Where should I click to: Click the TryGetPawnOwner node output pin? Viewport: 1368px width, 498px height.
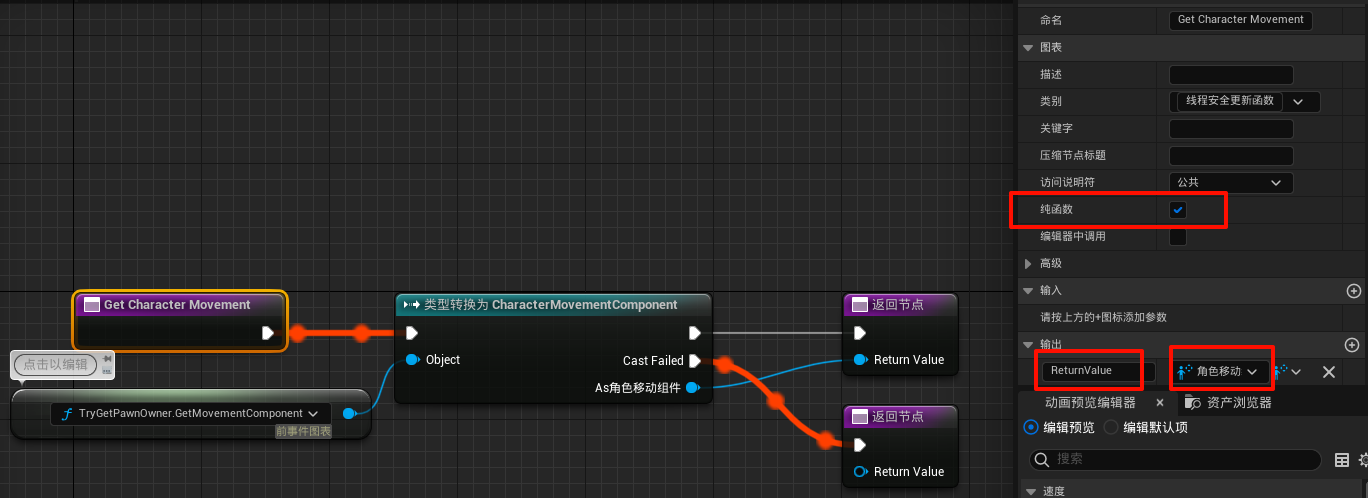(x=348, y=413)
